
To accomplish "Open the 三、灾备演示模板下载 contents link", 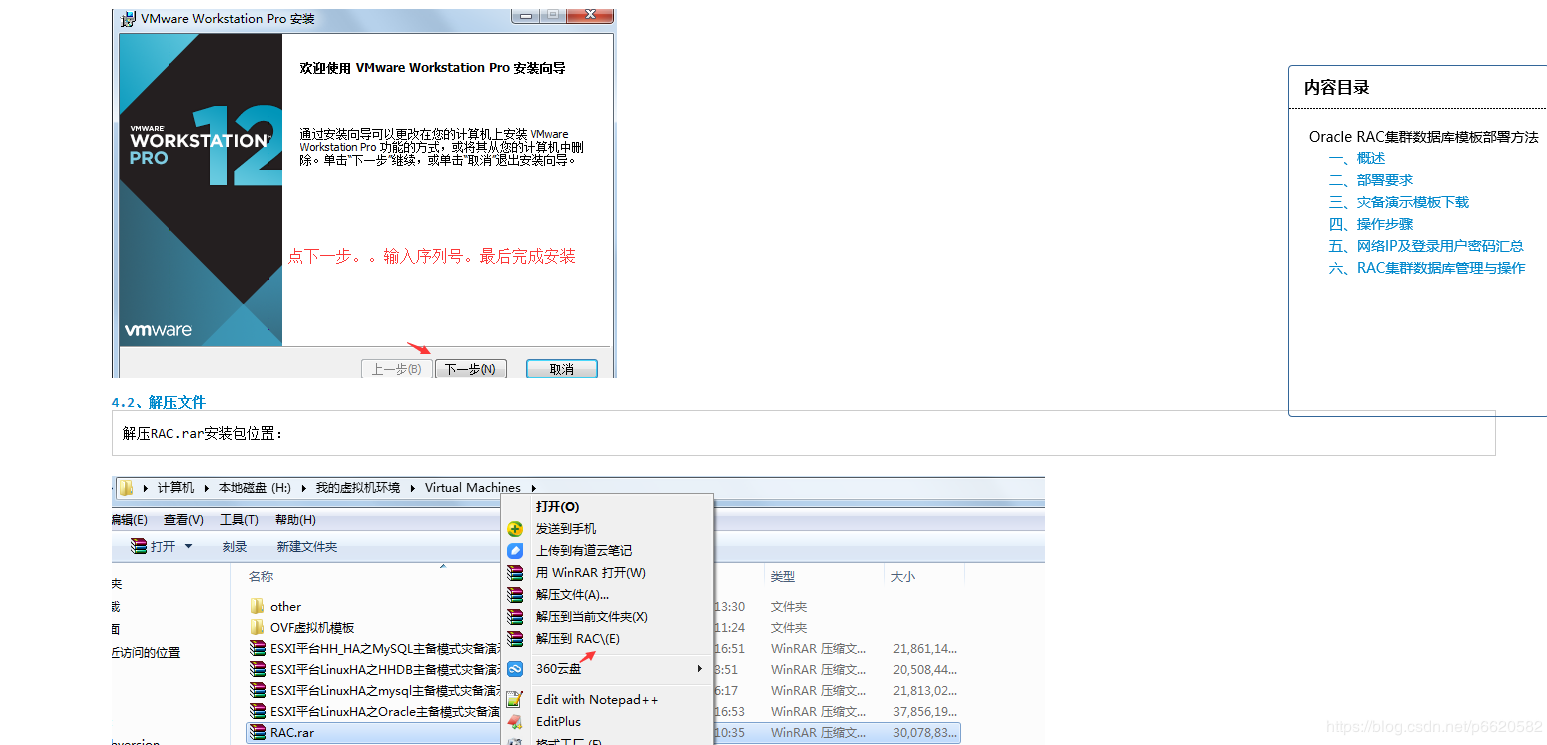I will tap(1399, 202).
